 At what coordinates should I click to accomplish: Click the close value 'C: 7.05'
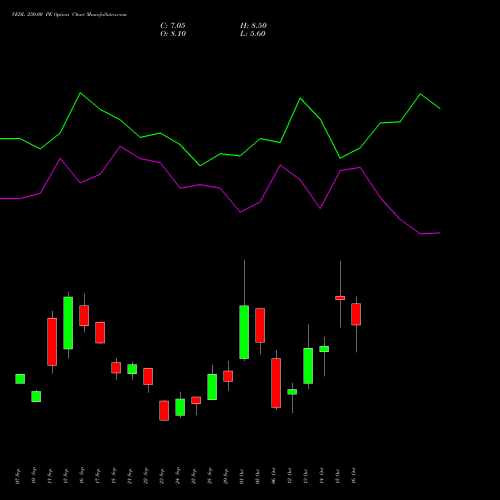point(173,26)
